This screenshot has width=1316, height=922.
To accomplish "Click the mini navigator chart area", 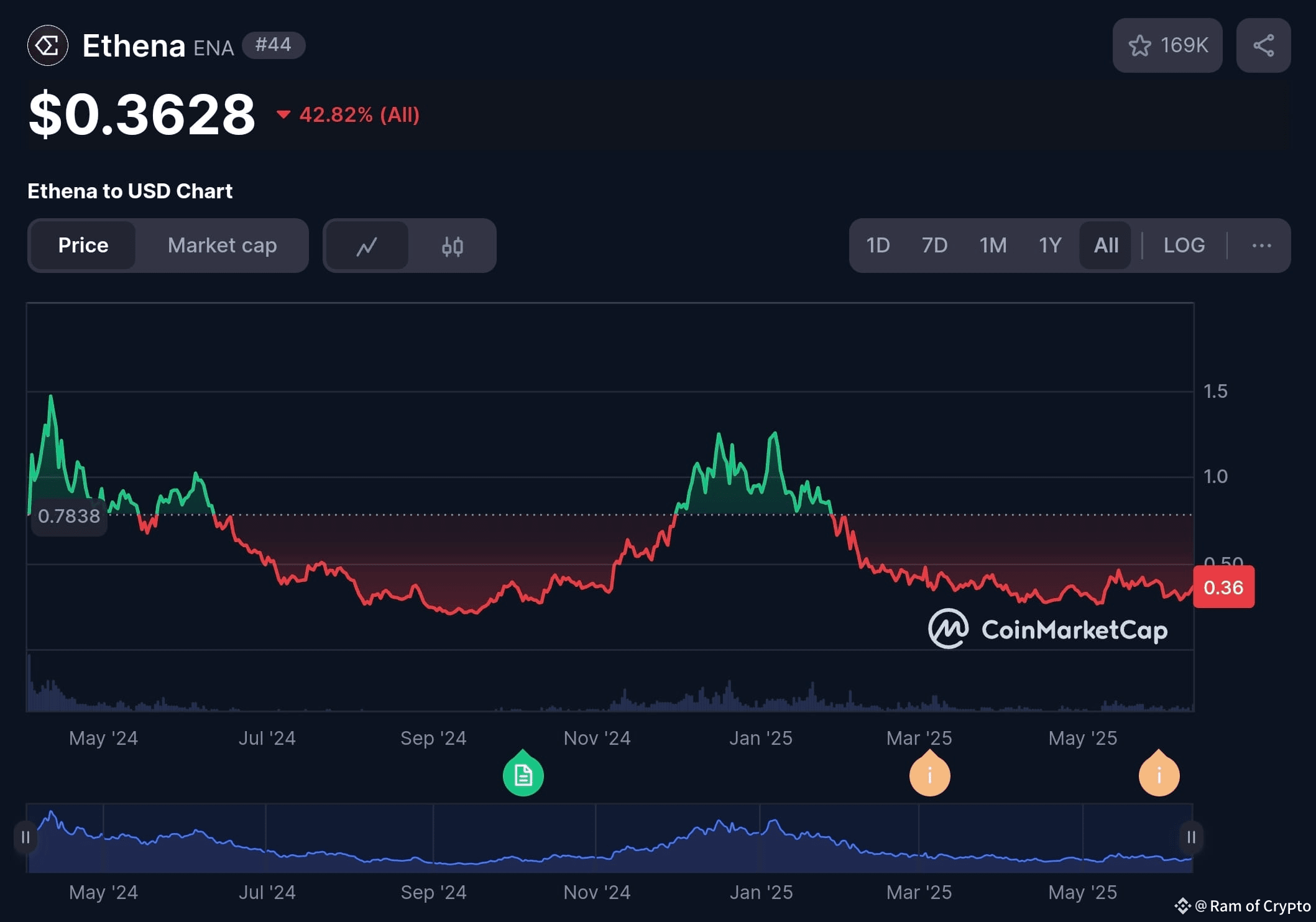I will tap(609, 838).
